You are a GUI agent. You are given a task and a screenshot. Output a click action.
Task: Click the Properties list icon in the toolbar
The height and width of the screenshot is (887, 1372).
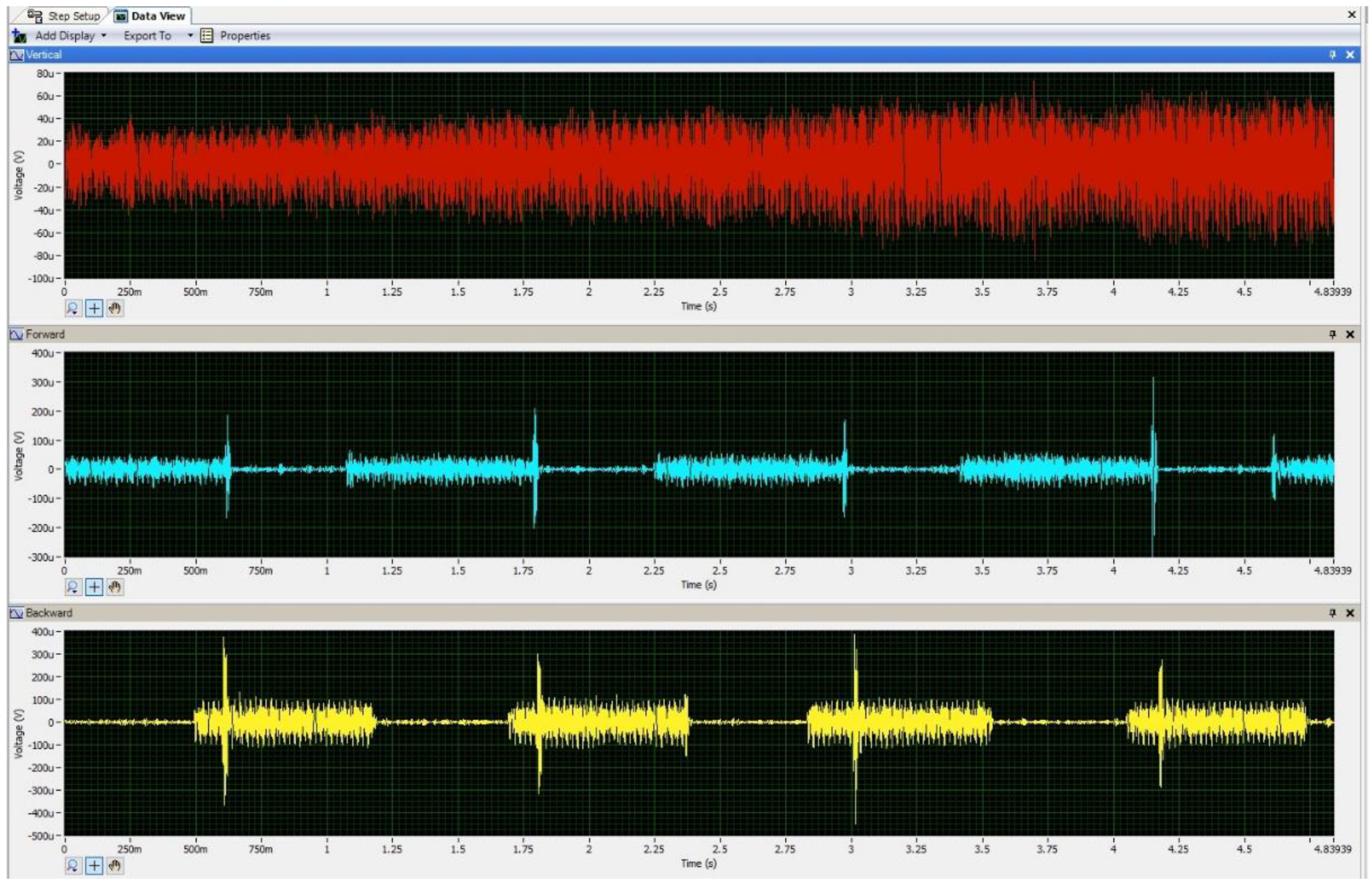click(206, 36)
